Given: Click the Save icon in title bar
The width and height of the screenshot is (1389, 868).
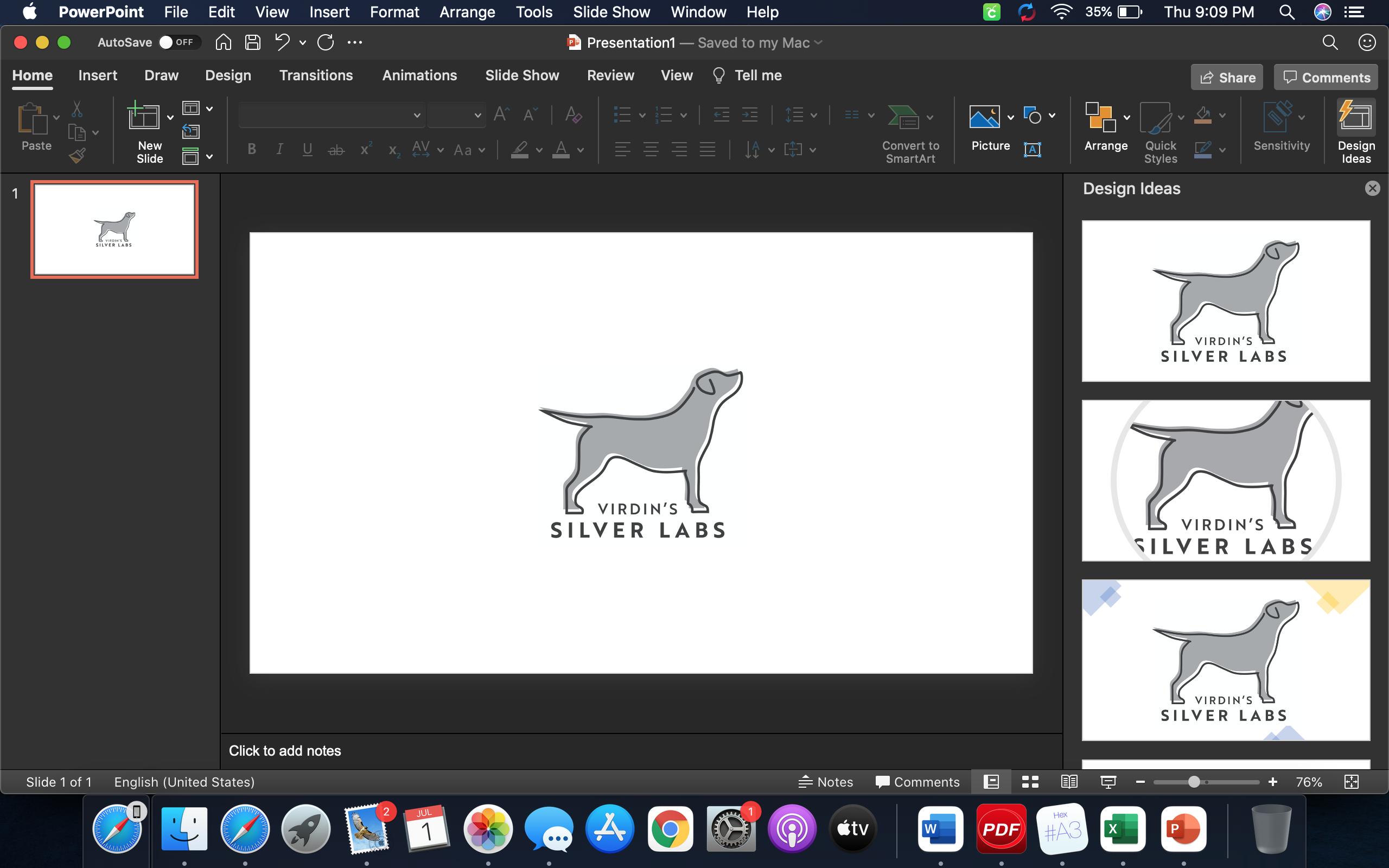Looking at the screenshot, I should (252, 42).
